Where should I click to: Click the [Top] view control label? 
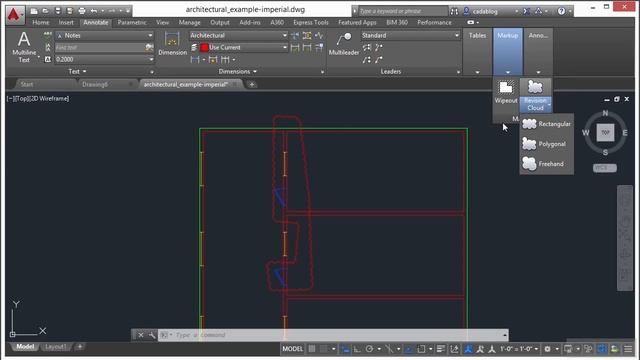coord(21,99)
